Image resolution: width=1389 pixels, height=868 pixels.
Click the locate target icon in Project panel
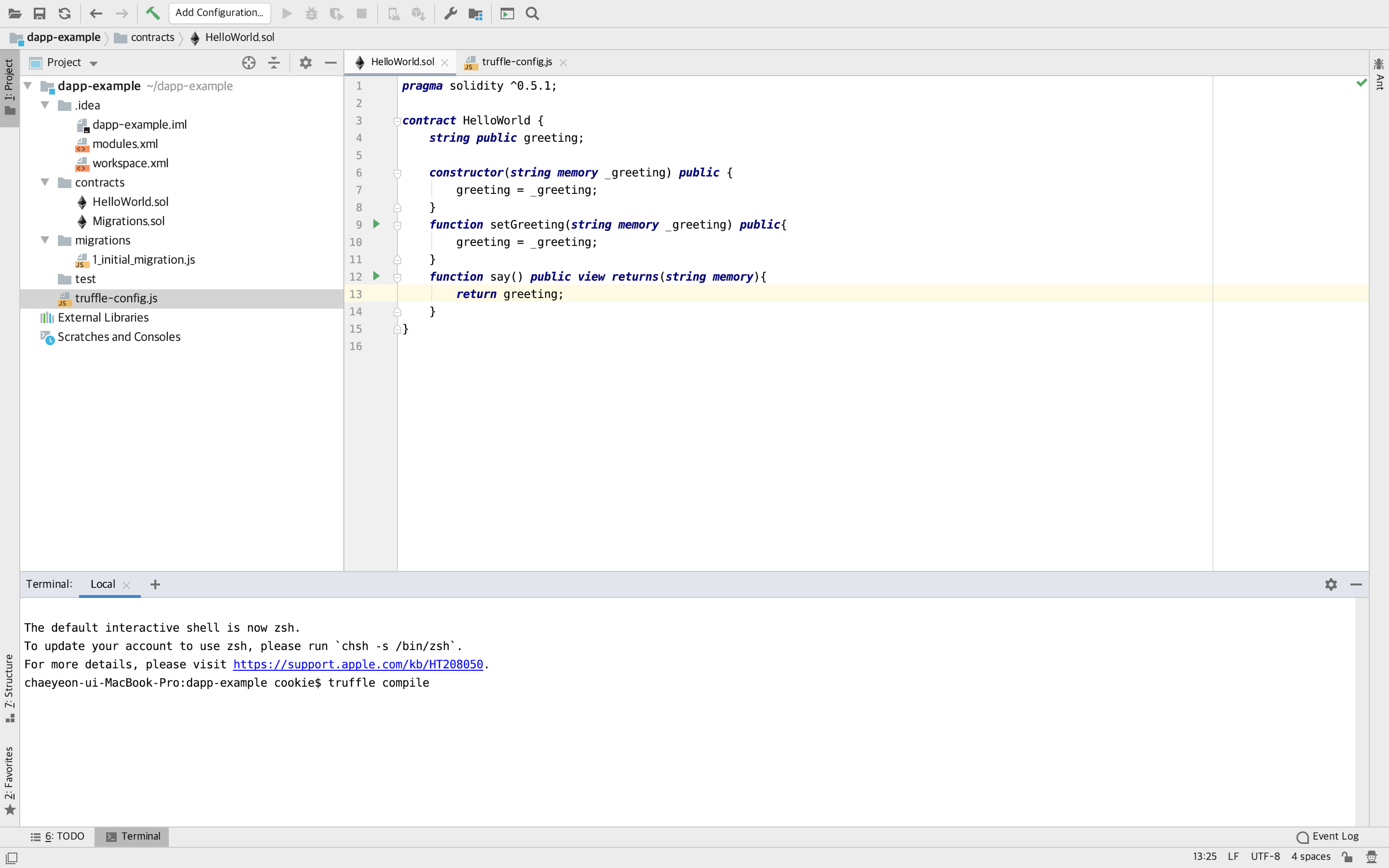point(248,63)
